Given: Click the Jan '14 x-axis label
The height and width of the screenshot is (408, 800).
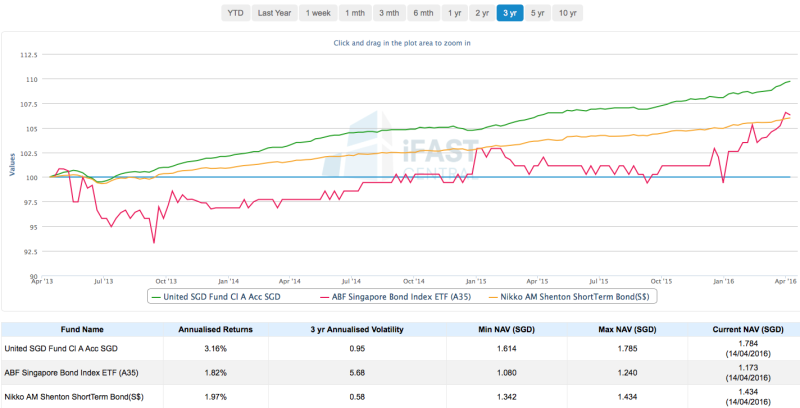Looking at the screenshot, I should tap(228, 280).
